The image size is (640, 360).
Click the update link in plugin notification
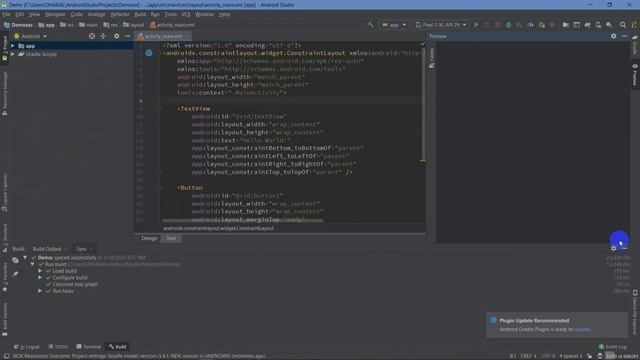582,329
